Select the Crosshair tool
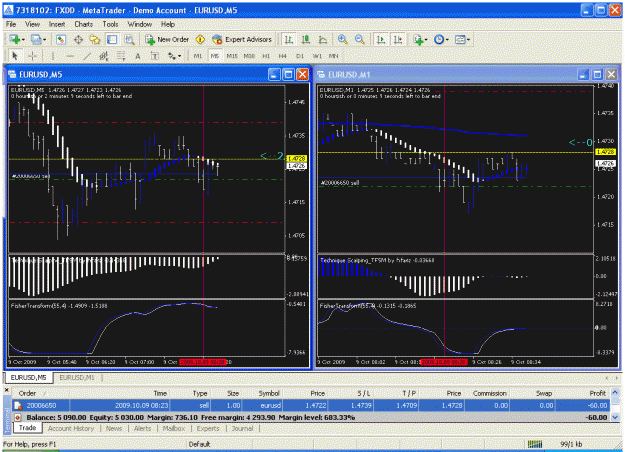Image resolution: width=625 pixels, height=452 pixels. click(32, 56)
